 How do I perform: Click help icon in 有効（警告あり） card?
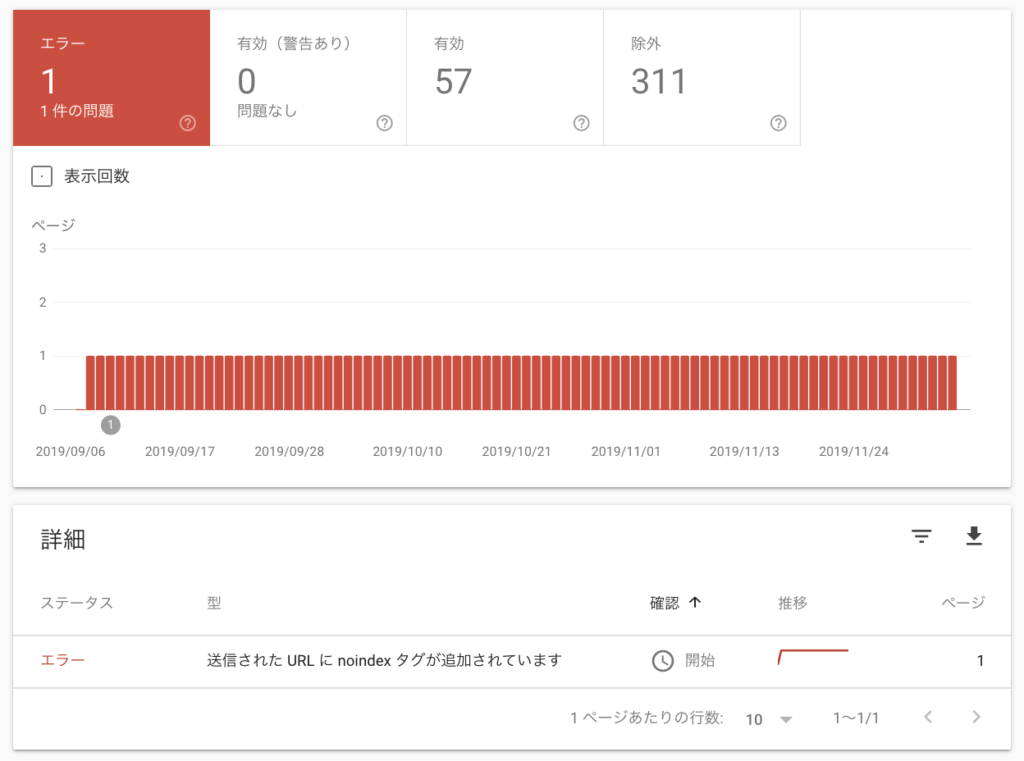384,124
